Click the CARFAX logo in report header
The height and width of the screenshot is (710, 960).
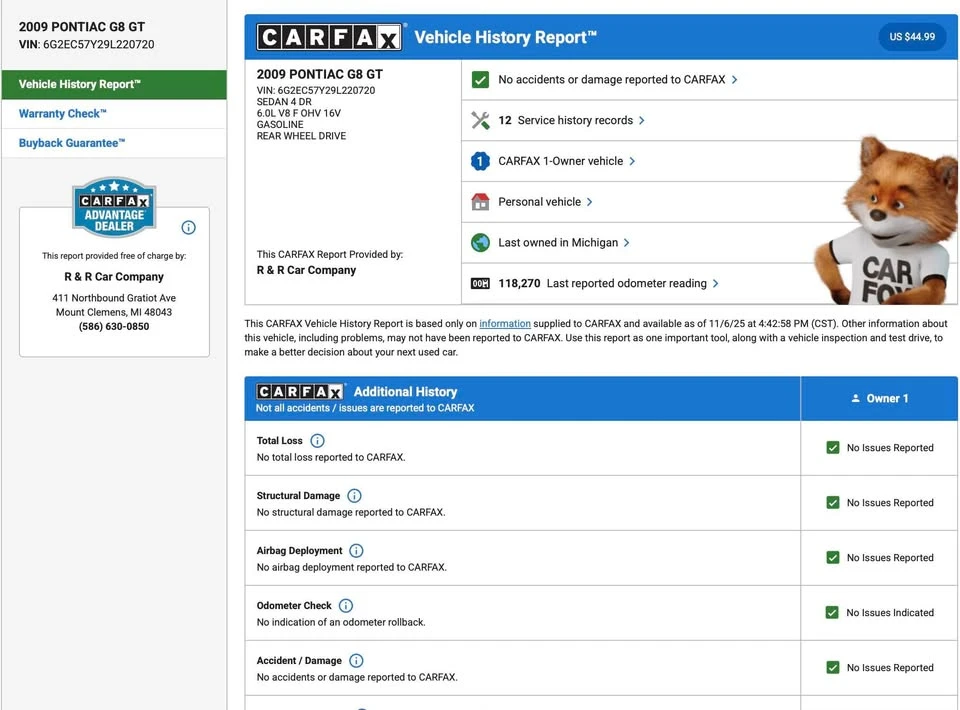pyautogui.click(x=329, y=37)
